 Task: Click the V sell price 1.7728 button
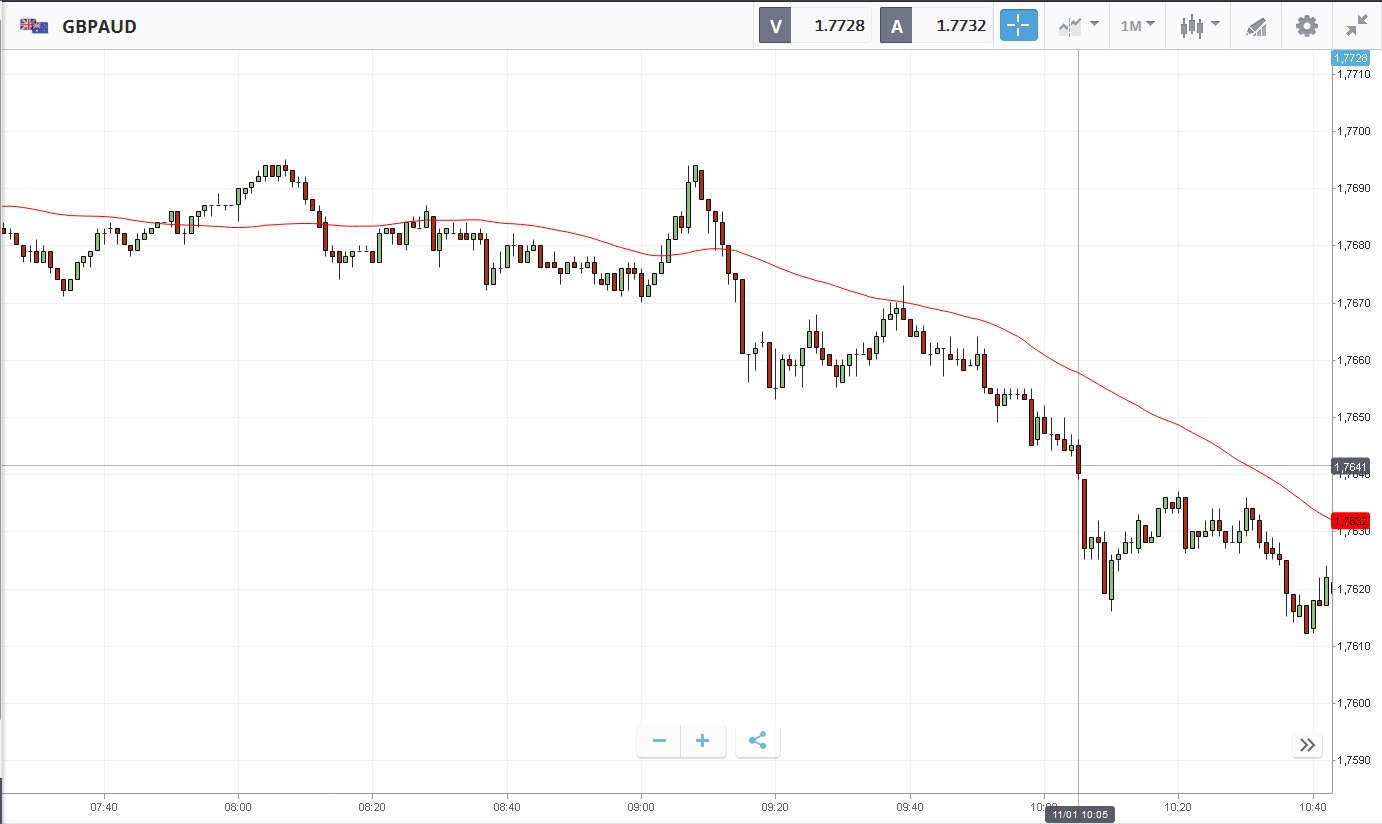tap(816, 26)
